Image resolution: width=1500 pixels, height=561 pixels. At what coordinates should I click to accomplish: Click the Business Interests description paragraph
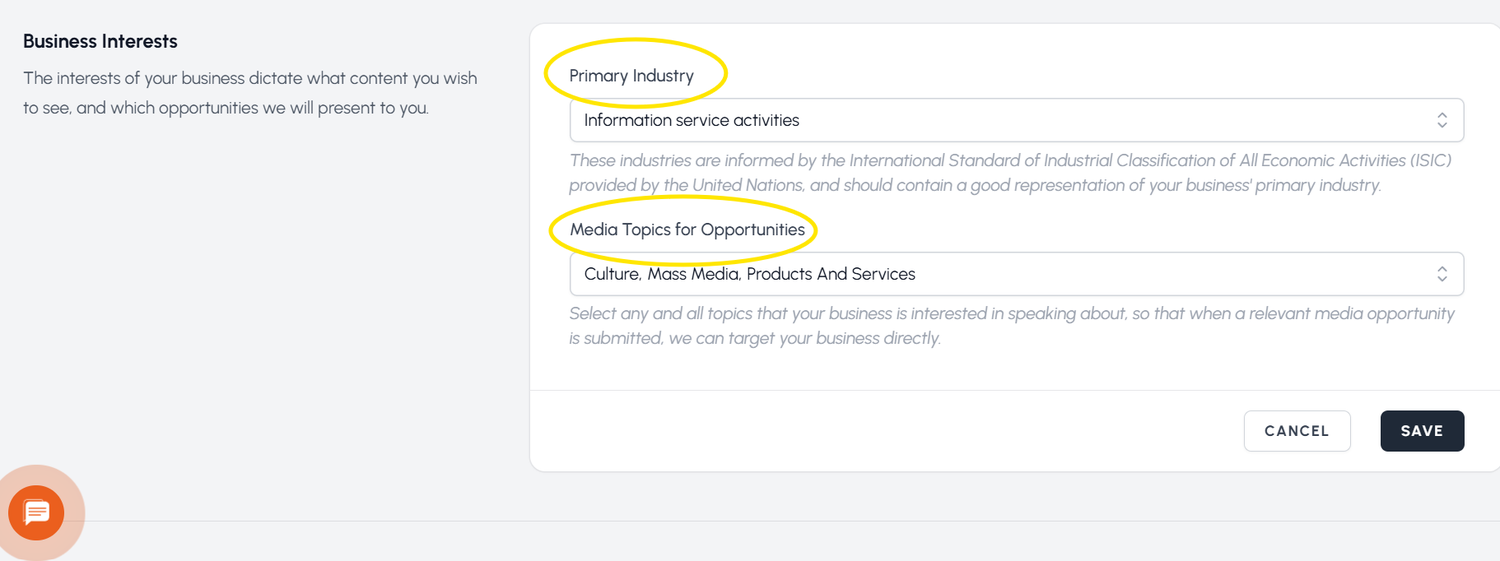[250, 93]
